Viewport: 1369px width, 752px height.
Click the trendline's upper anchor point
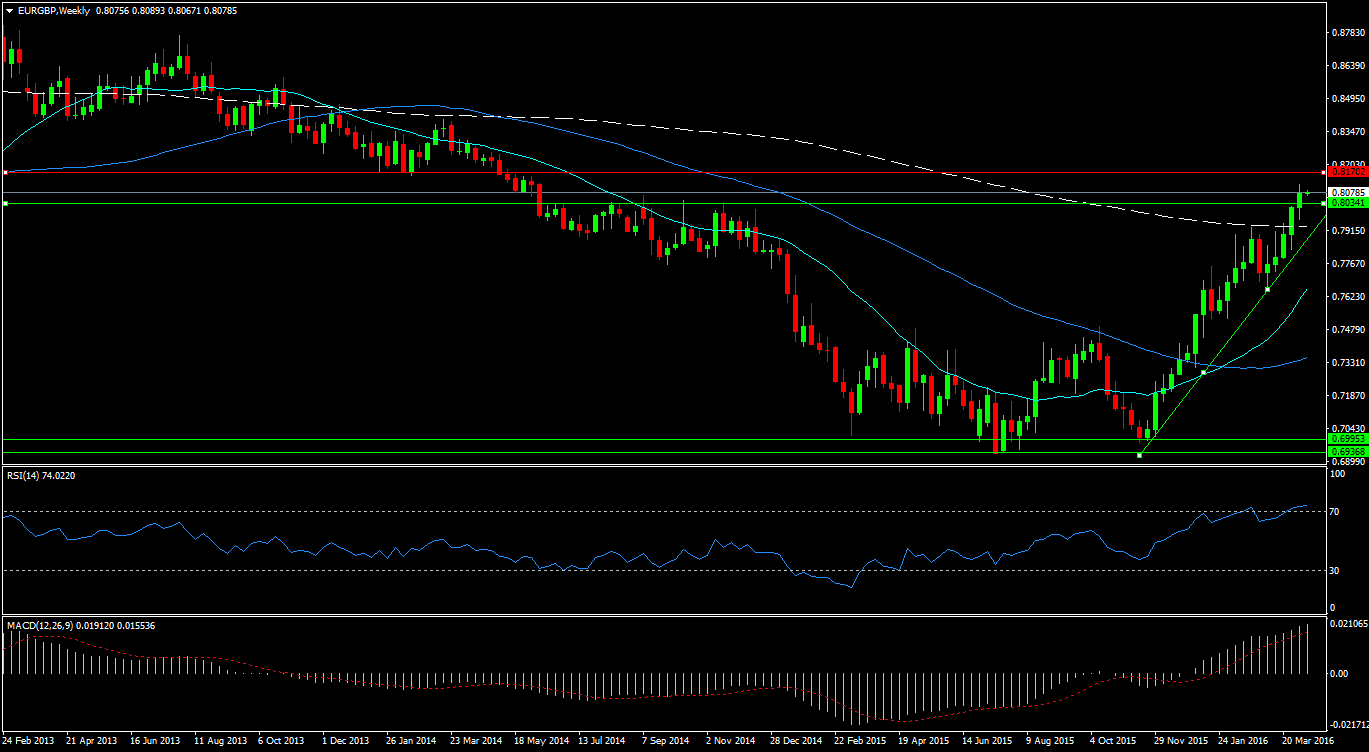(1267, 290)
